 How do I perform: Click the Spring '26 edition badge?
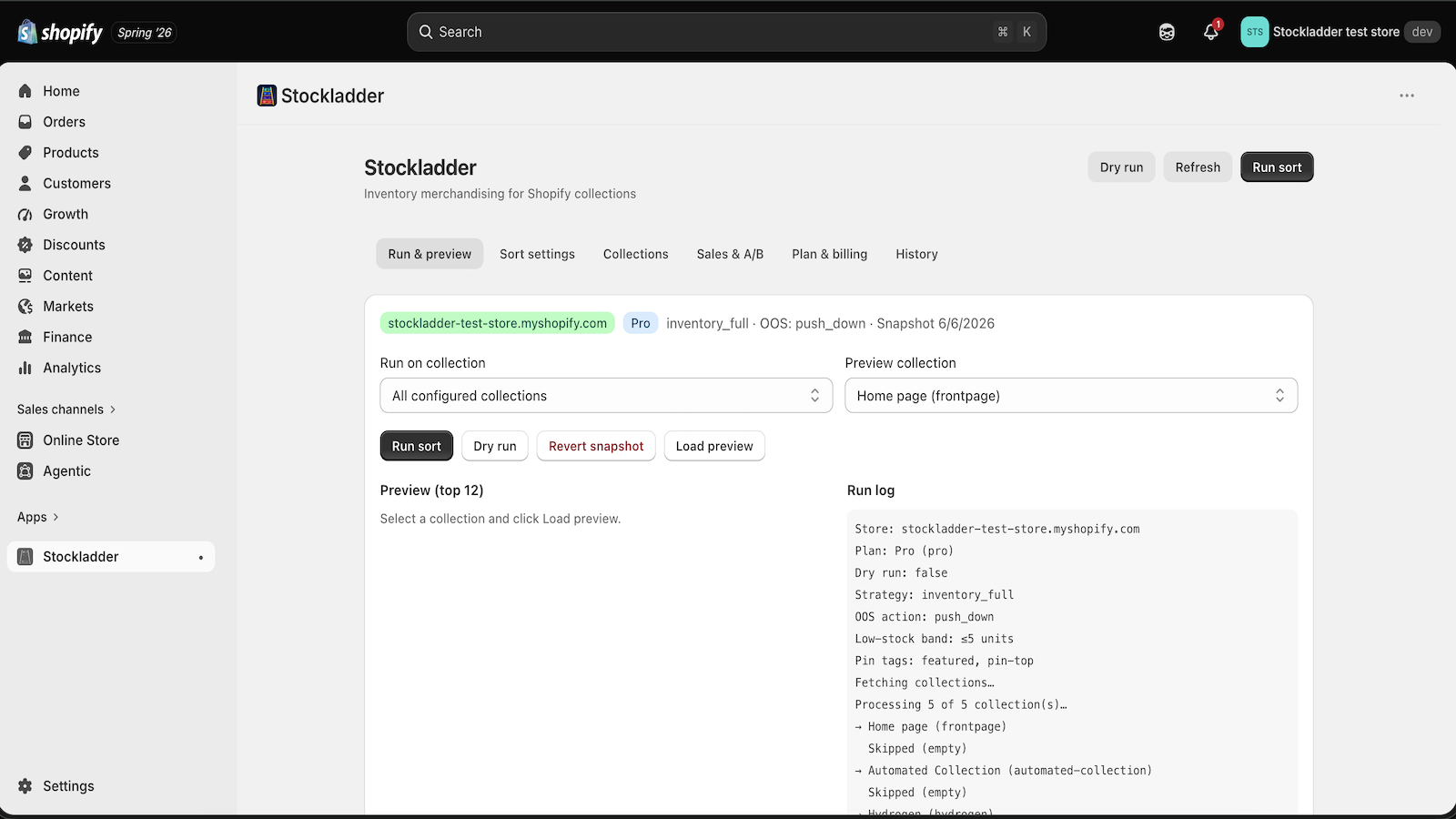point(145,33)
